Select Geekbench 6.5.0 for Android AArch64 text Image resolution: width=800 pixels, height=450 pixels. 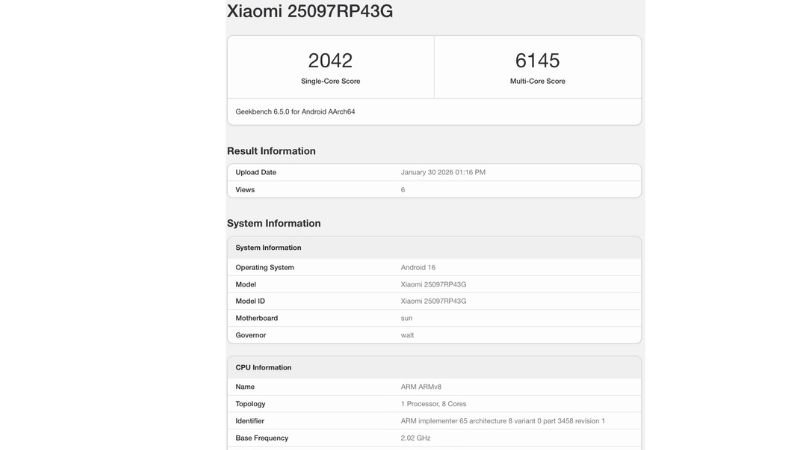pyautogui.click(x=295, y=112)
